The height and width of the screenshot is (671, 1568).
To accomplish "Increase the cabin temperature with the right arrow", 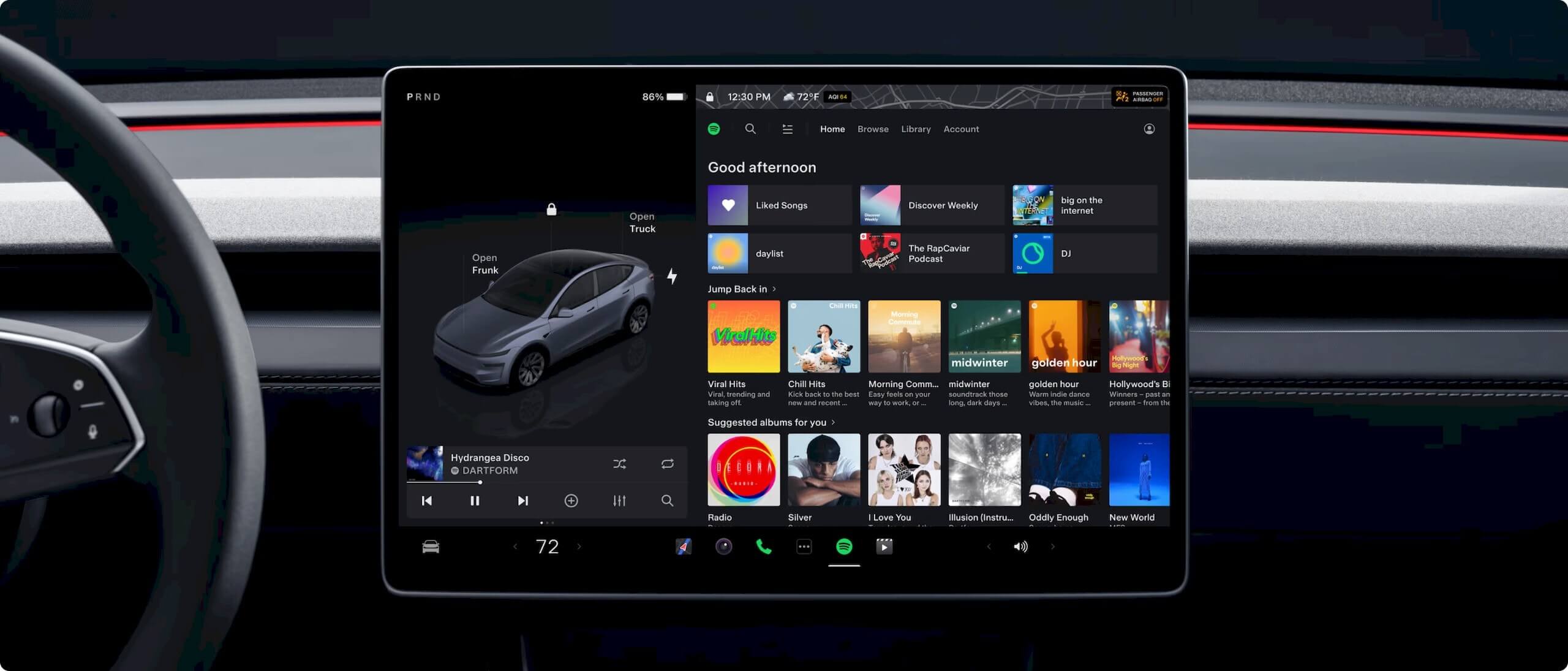I will point(579,547).
